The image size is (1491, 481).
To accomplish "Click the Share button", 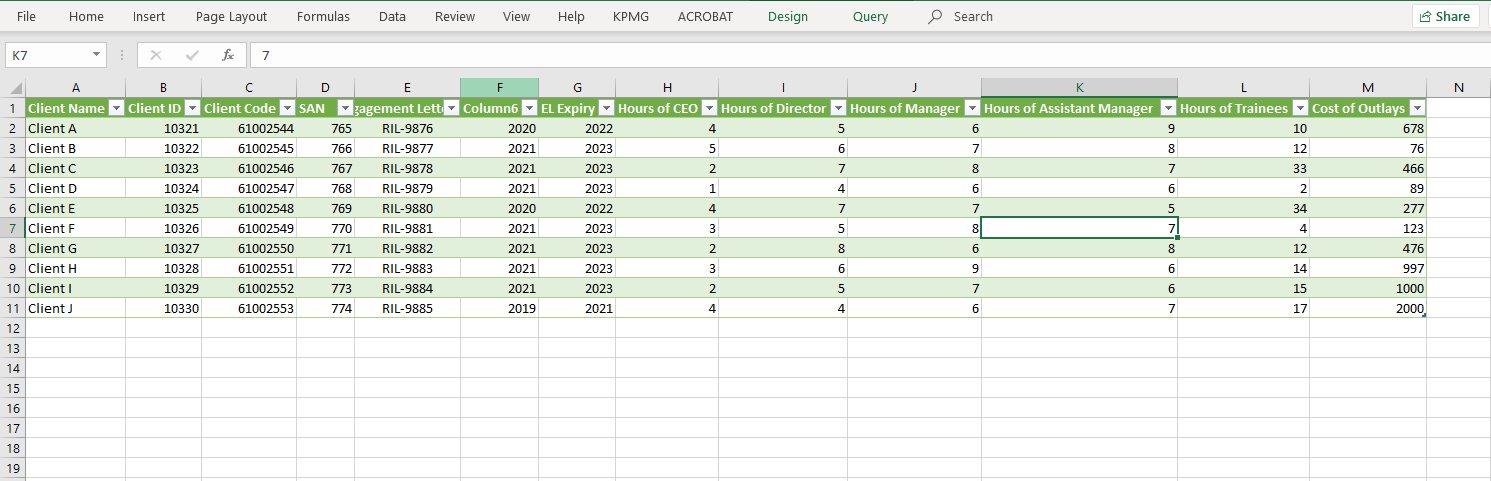I will pos(1444,16).
